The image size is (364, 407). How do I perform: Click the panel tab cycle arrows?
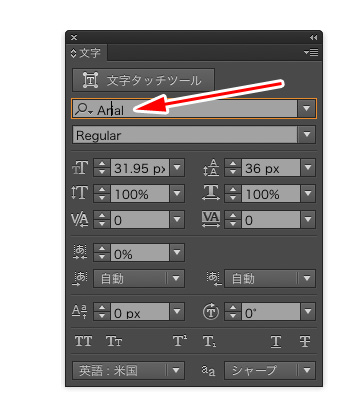74,53
